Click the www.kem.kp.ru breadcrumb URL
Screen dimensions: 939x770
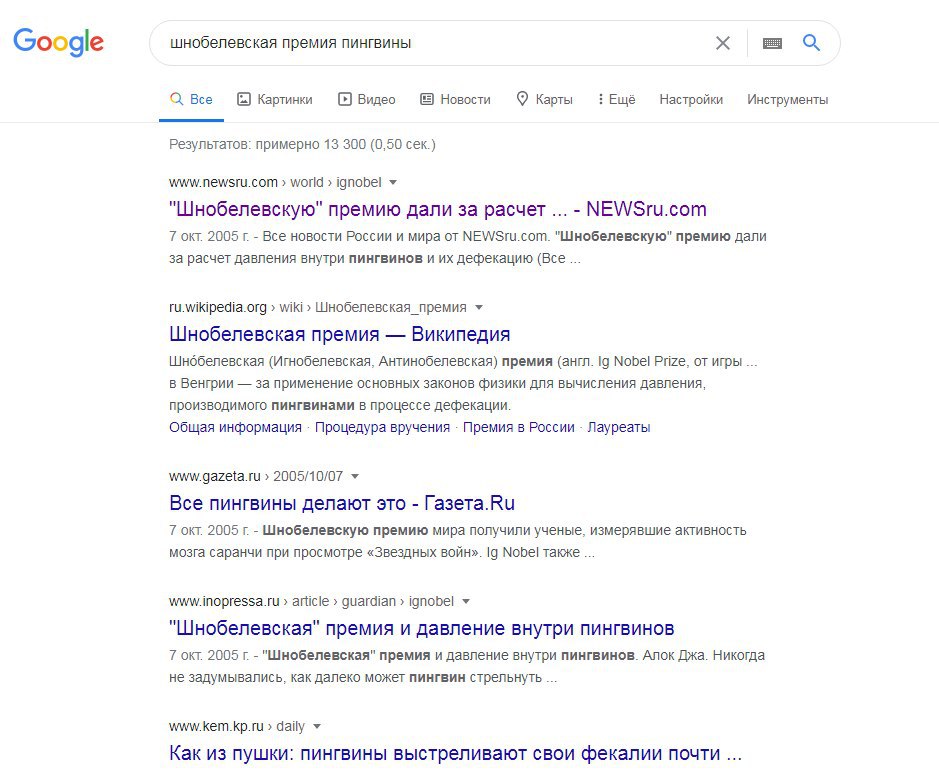[x=216, y=726]
